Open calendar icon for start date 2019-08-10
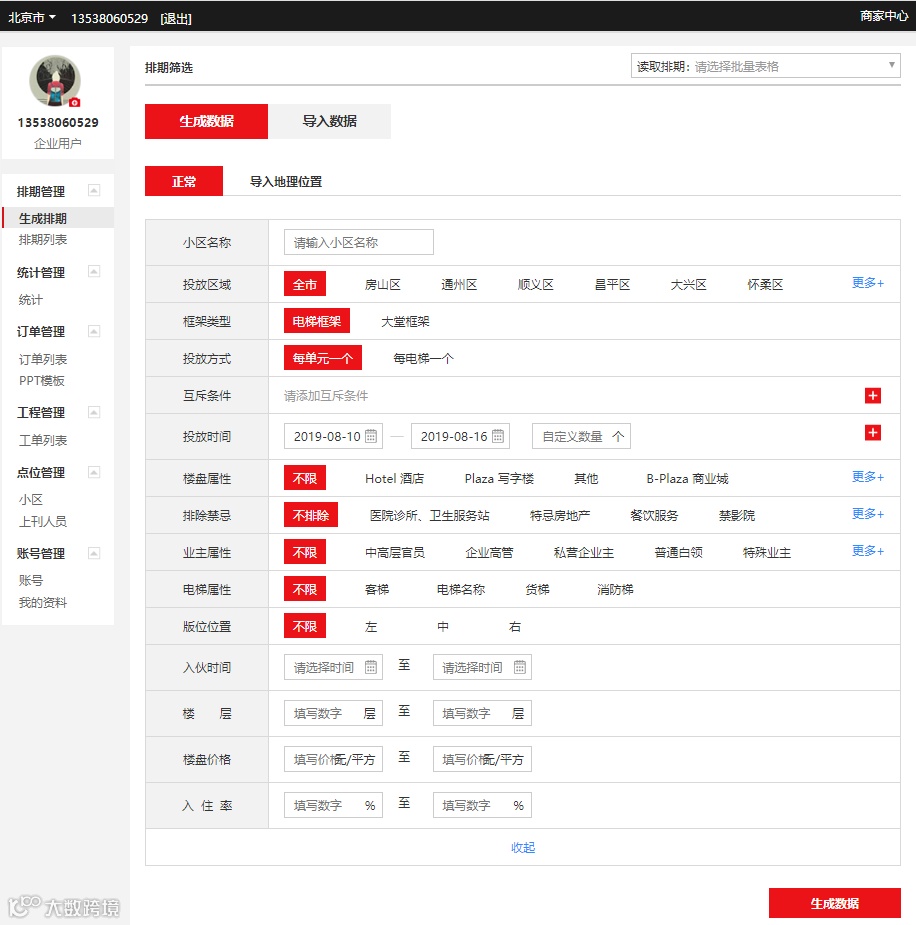Screen dimensions: 916x925 pyautogui.click(x=371, y=436)
